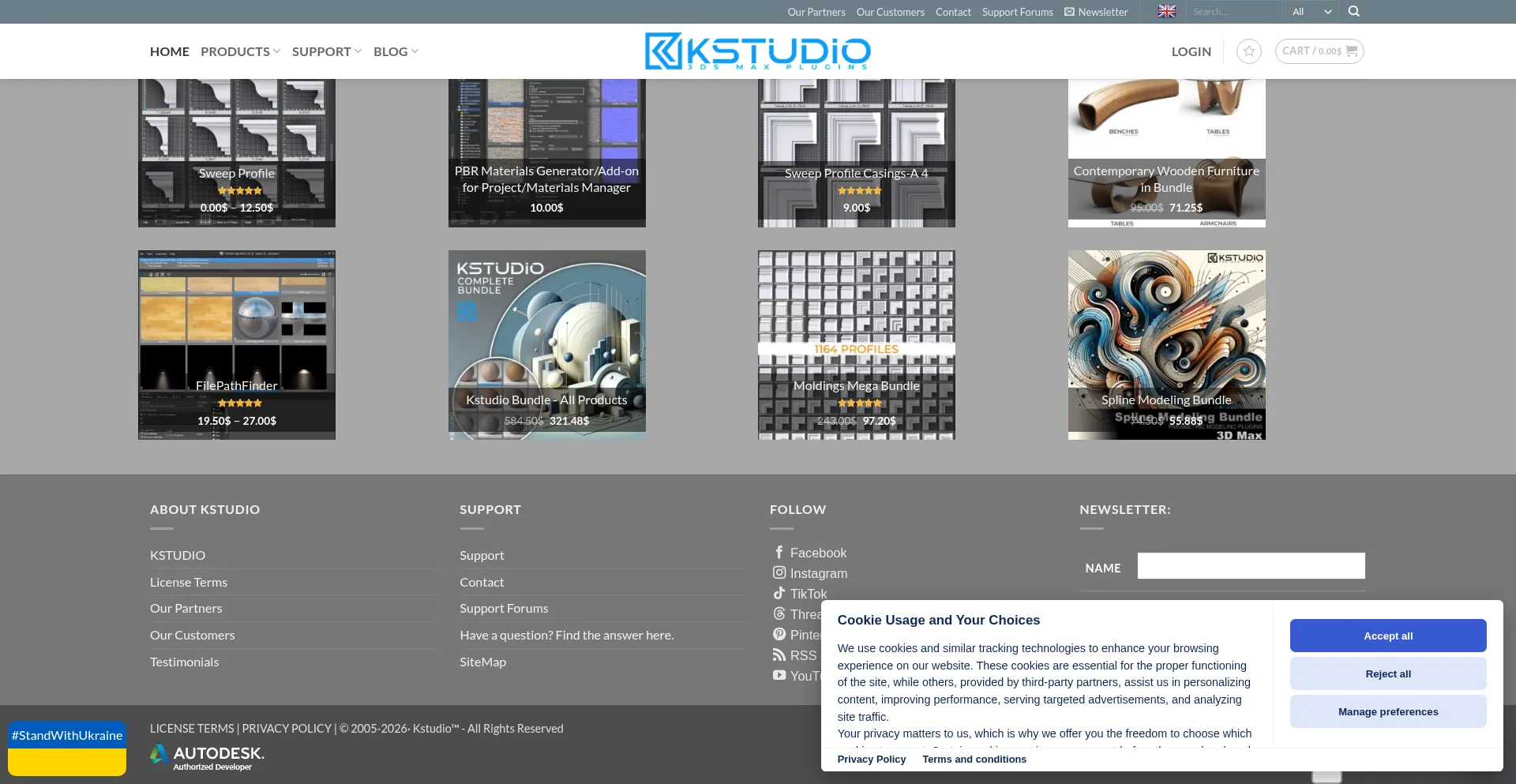Click the Autodesk Authorized Developer logo
Screen dimensions: 1516x784
(207, 757)
